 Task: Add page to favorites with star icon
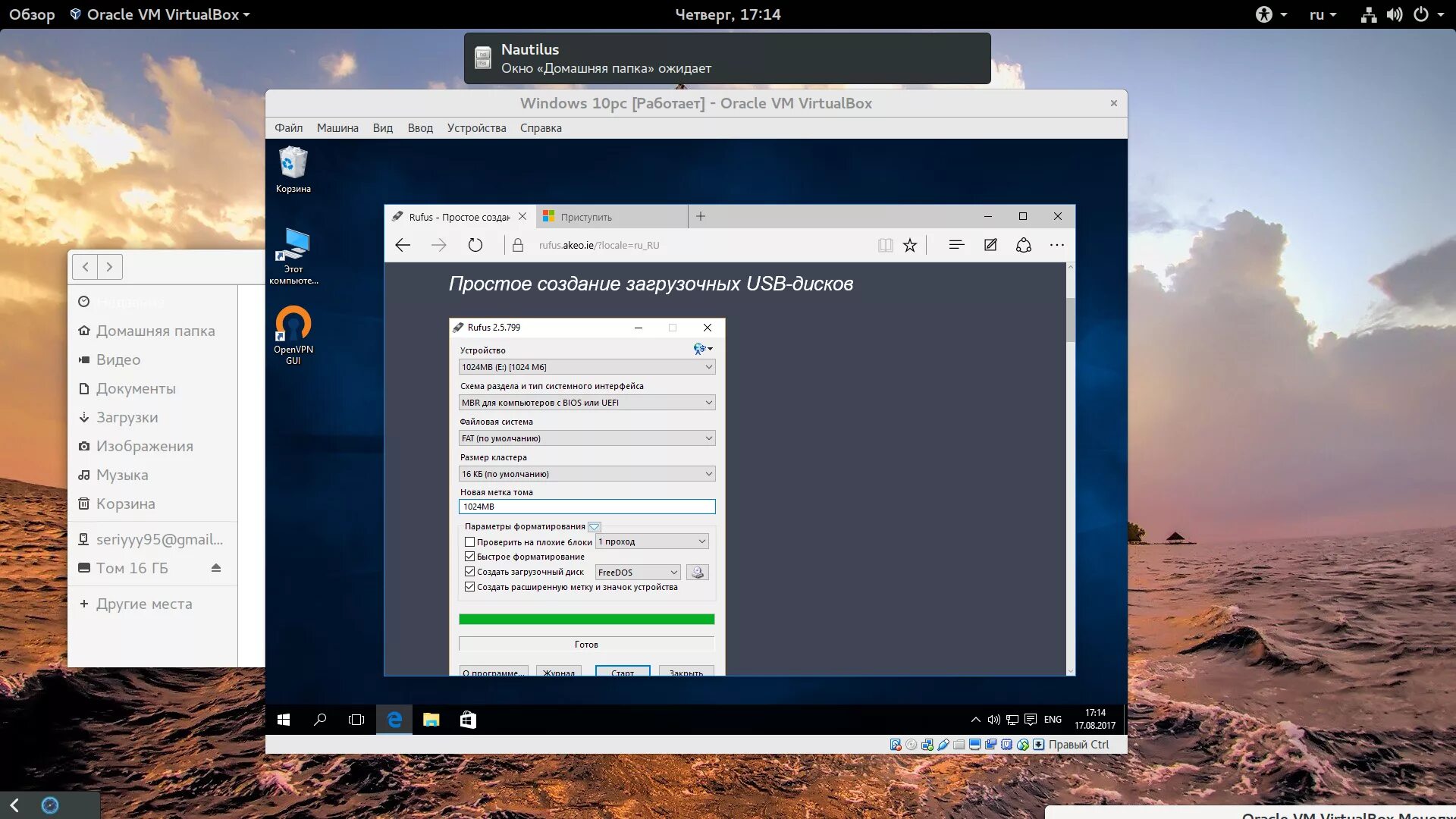(x=910, y=245)
